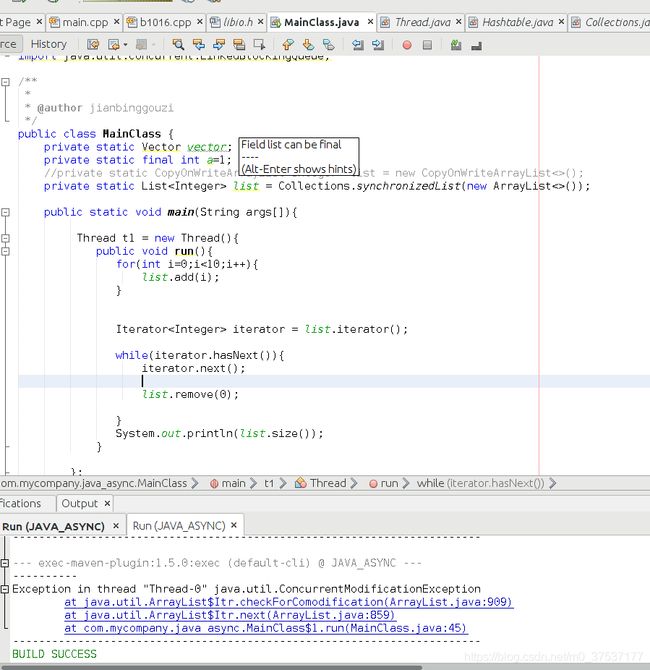Click the Back navigation icon in toolbar

[x=114, y=44]
